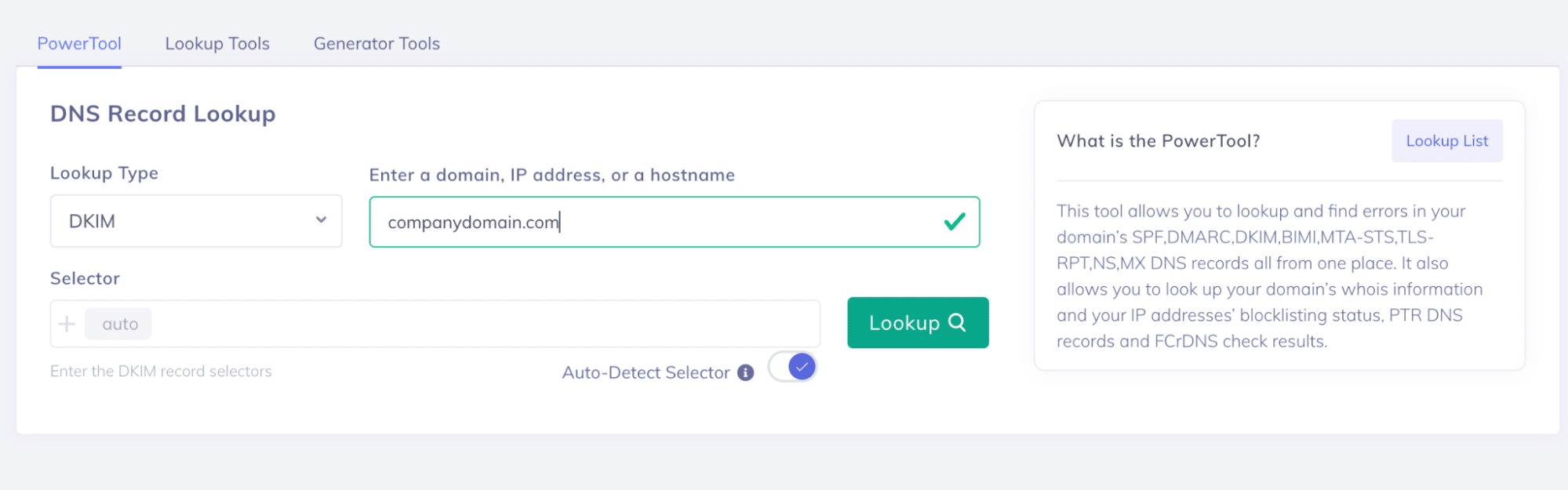Go to the Generator Tools tab
Viewport: 1568px width, 490px height.
coord(377,44)
